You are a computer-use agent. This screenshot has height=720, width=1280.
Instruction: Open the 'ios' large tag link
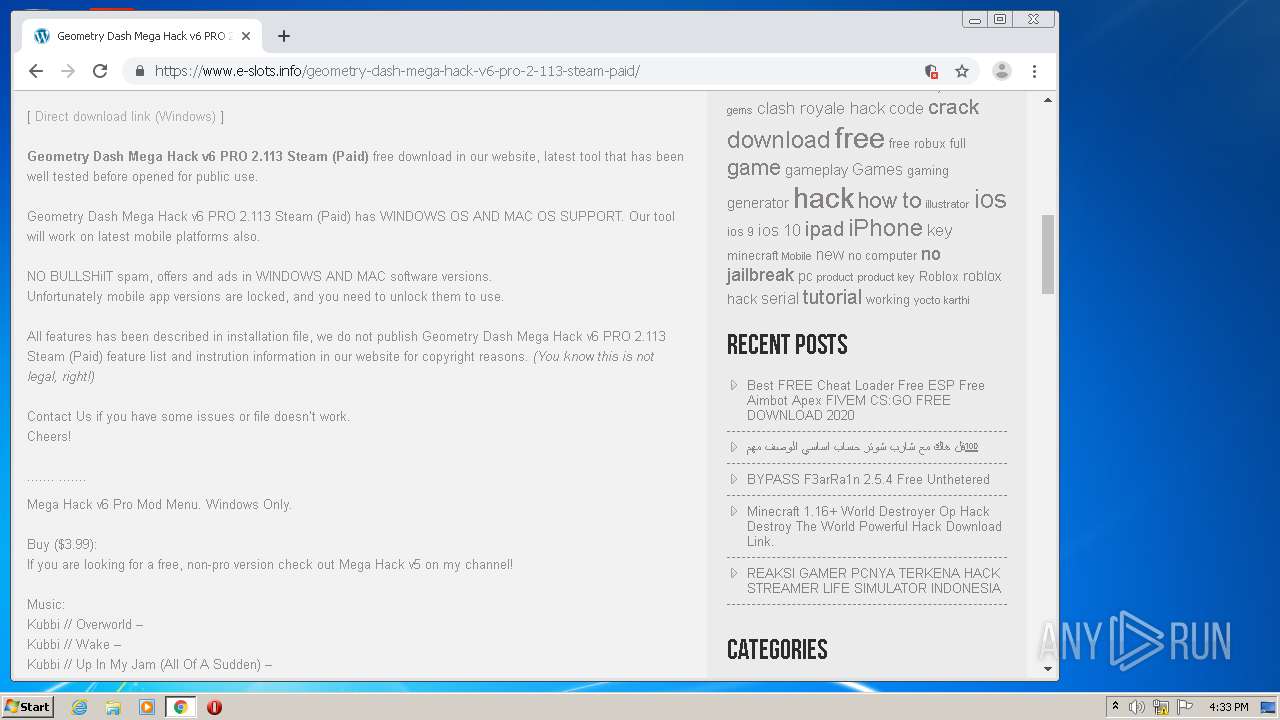tap(990, 200)
